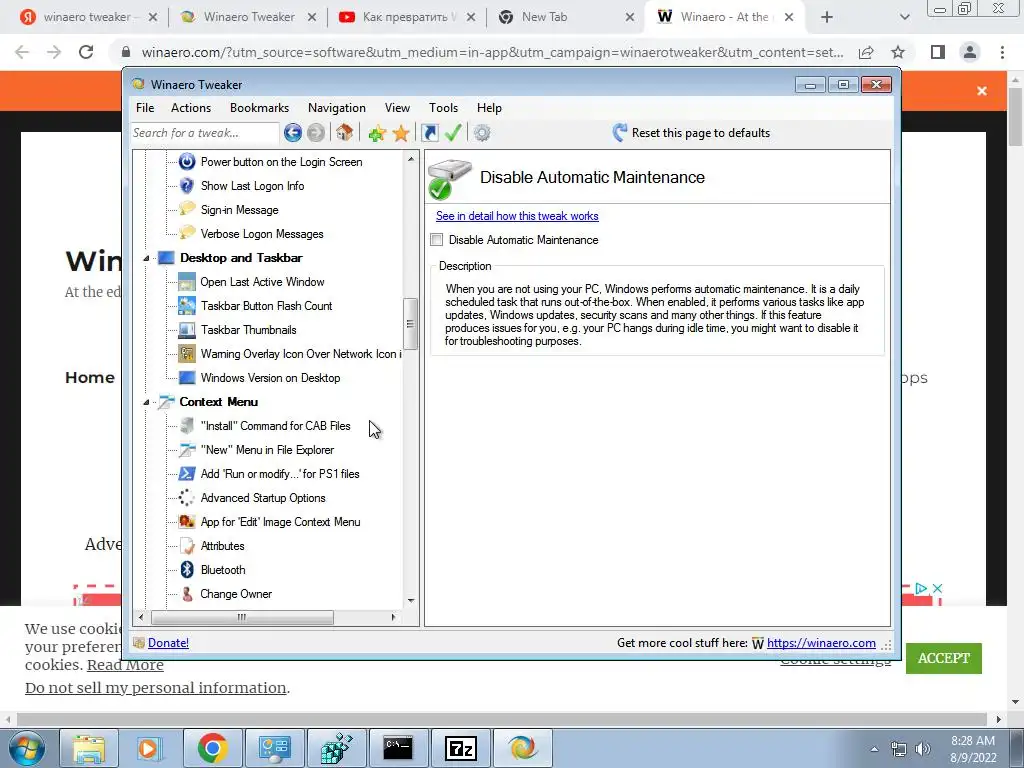Click the Chrome address bar URL

[x=492, y=52]
